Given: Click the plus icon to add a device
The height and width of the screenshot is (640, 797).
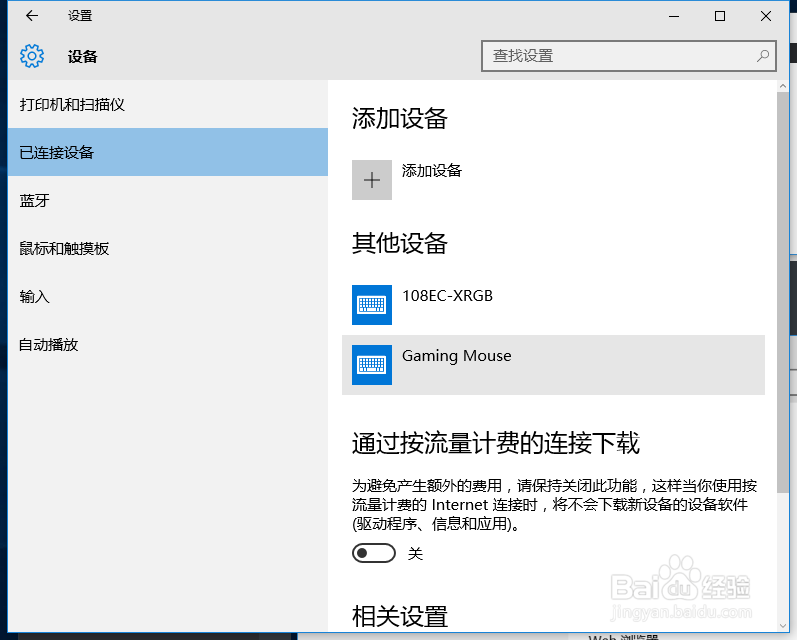Looking at the screenshot, I should (x=372, y=180).
